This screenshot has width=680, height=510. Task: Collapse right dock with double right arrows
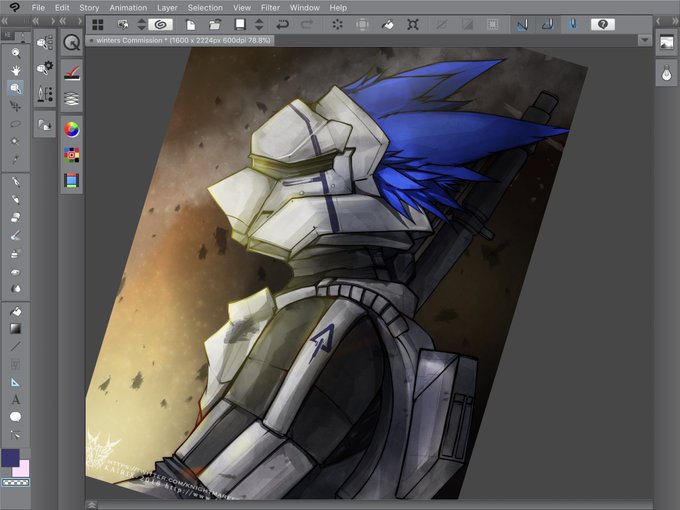pyautogui.click(x=675, y=21)
